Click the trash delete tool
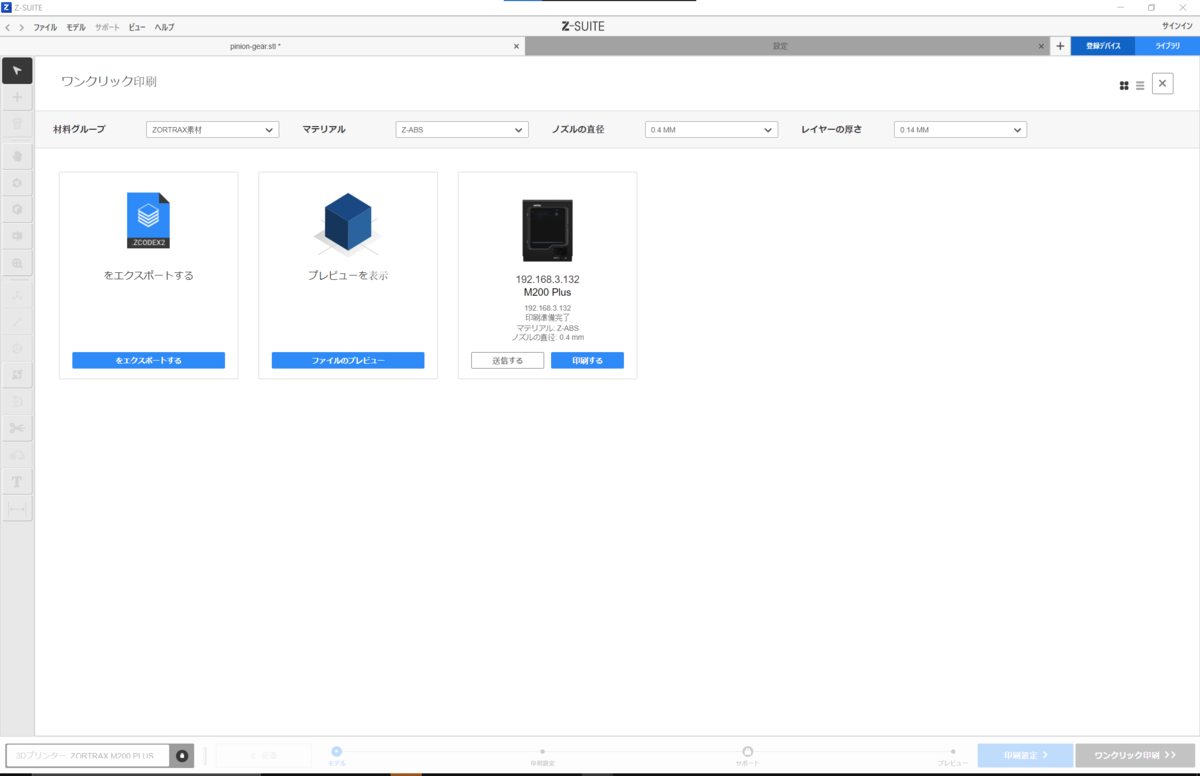Screen dimensions: 1200x776 (17, 124)
